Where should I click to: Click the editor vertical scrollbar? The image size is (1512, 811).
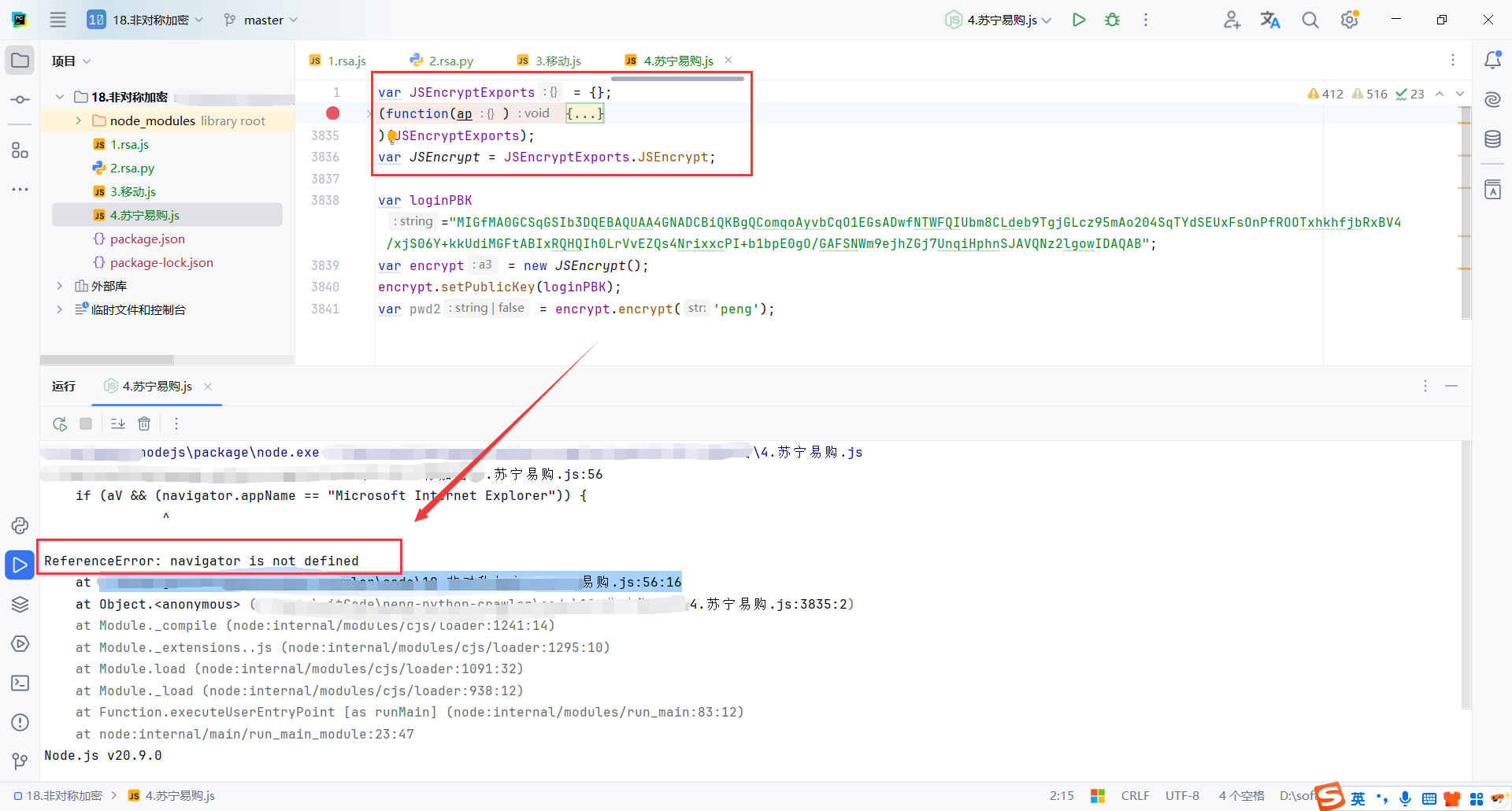pos(1466,213)
